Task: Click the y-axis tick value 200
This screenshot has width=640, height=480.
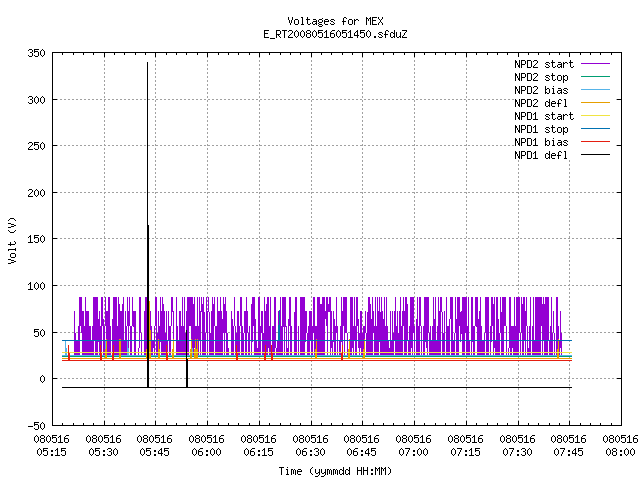Action: (x=36, y=193)
